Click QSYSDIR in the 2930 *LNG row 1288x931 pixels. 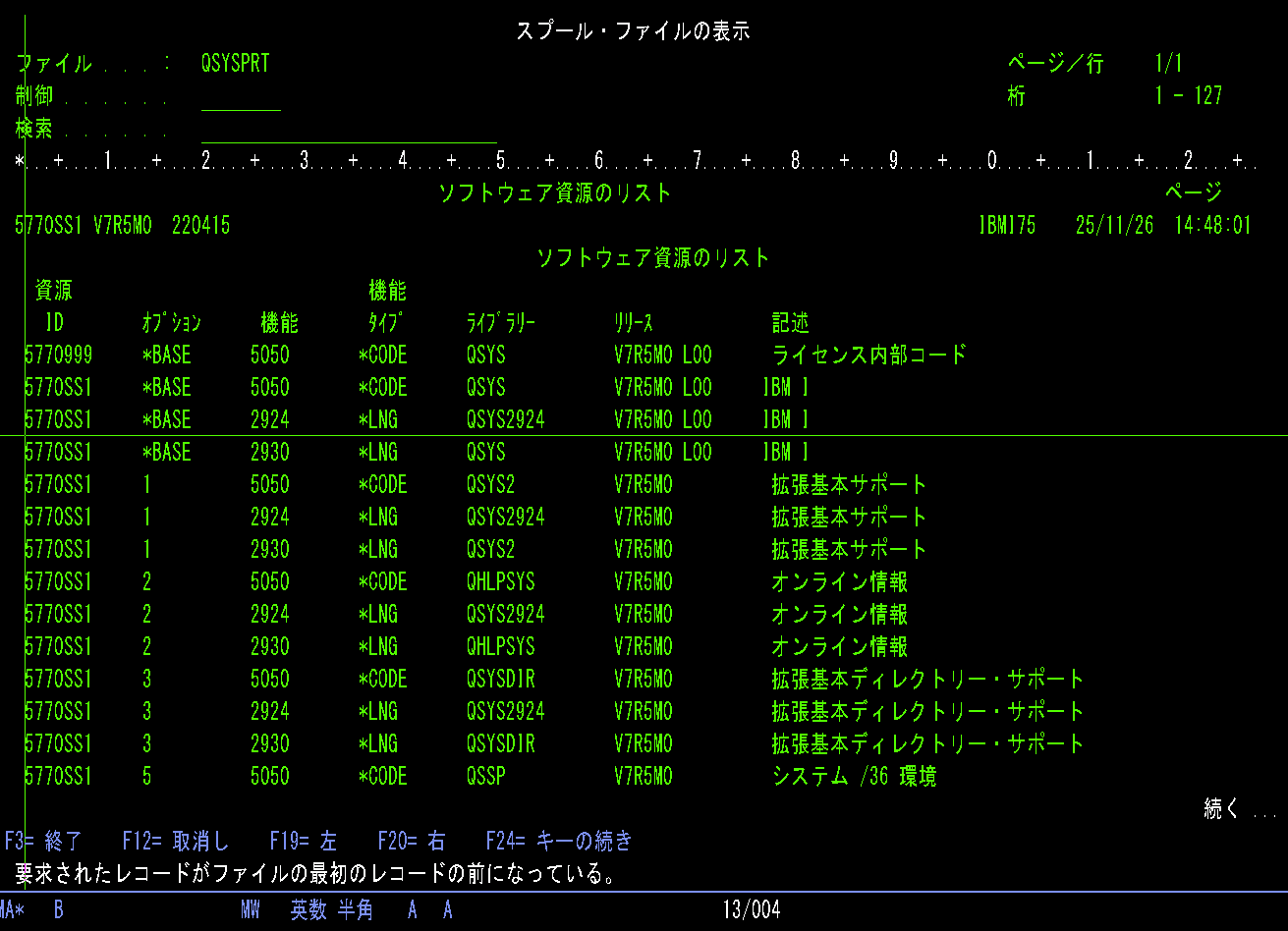501,744
